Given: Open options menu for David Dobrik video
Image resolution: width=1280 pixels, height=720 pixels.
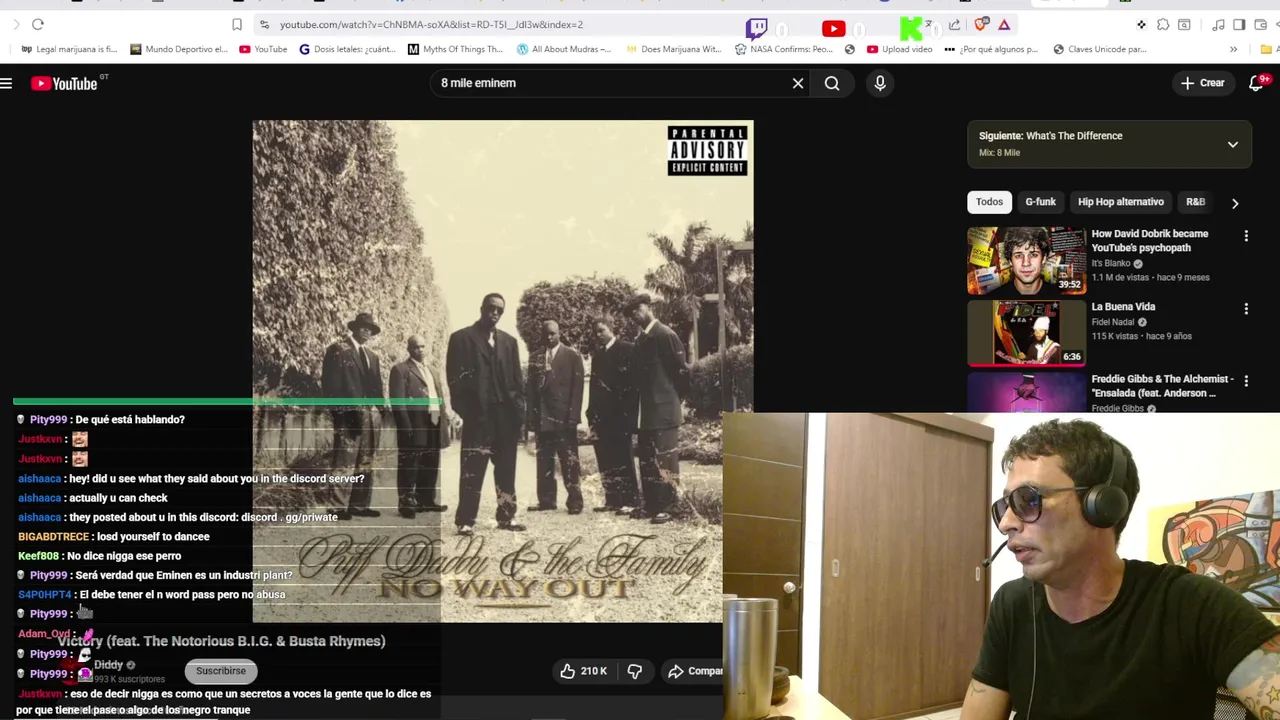Looking at the screenshot, I should (1246, 236).
